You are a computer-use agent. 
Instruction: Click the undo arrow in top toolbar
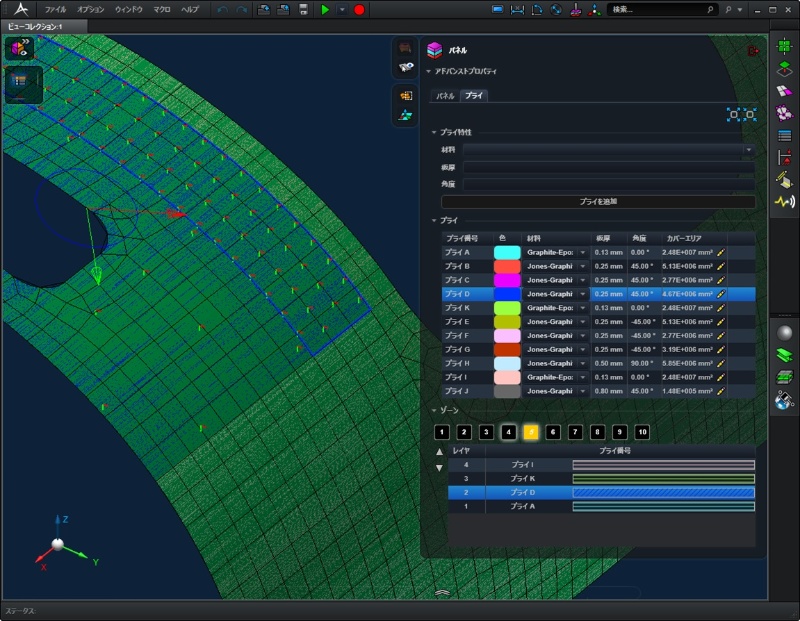click(222, 9)
